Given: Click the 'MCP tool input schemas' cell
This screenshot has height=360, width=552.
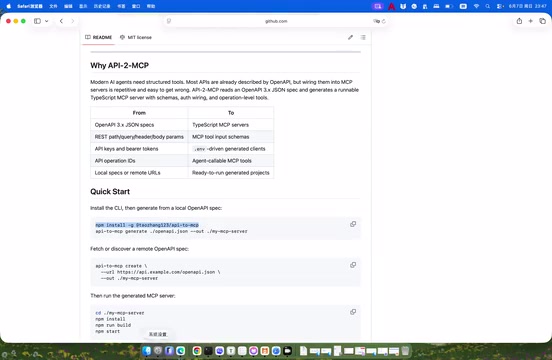Looking at the screenshot, I should pos(231,137).
